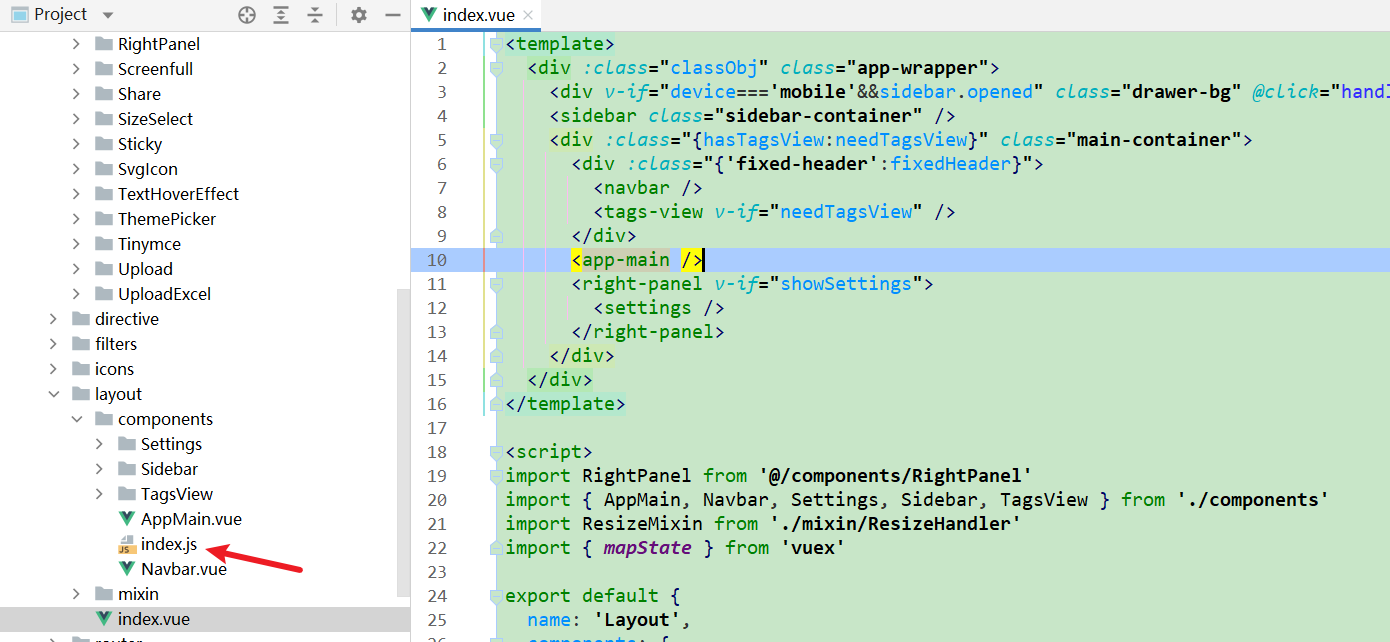
Task: Click mapState on line 22
Action: (647, 548)
